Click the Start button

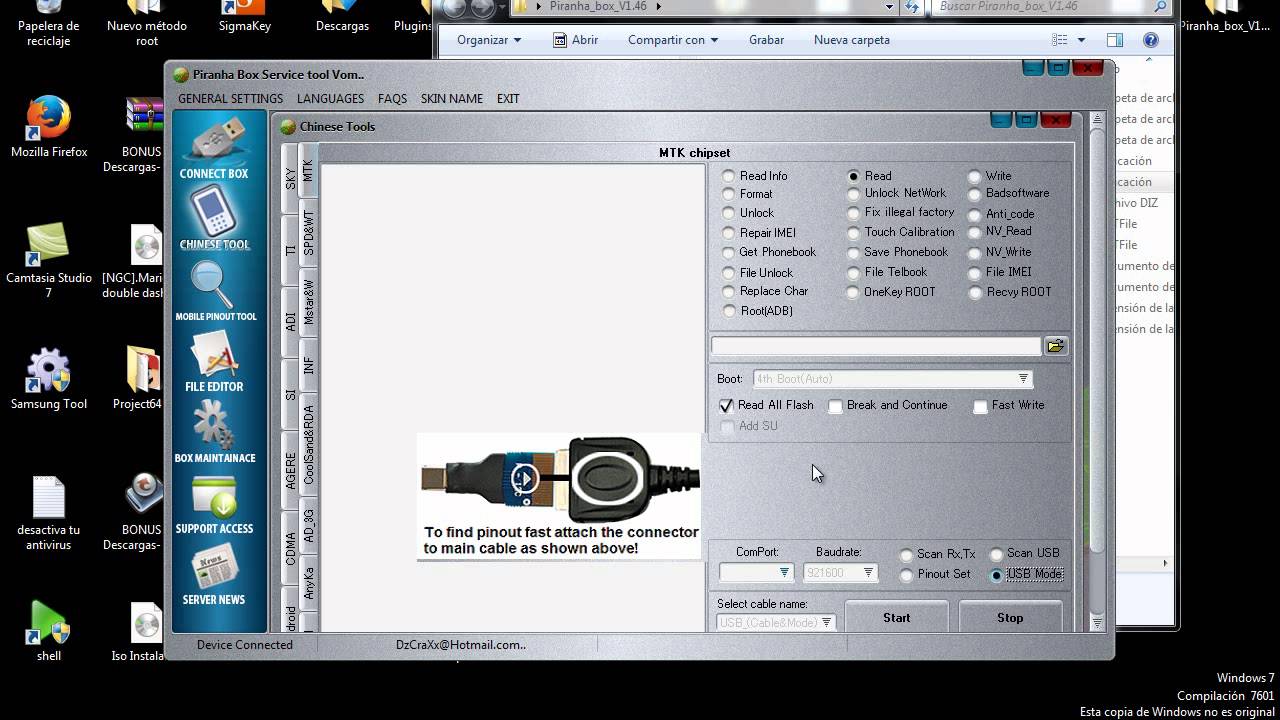coord(896,617)
